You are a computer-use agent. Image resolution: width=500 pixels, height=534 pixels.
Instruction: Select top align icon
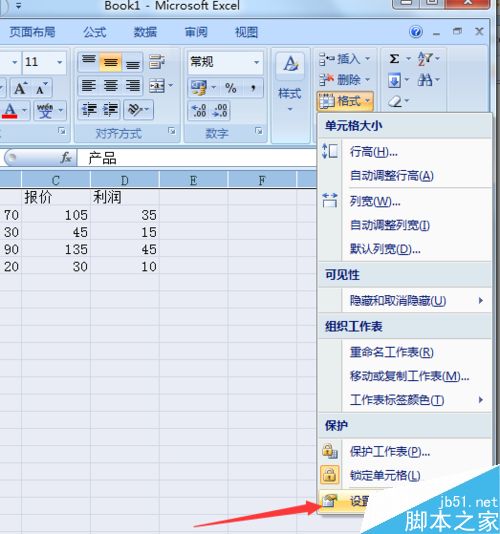coord(89,62)
